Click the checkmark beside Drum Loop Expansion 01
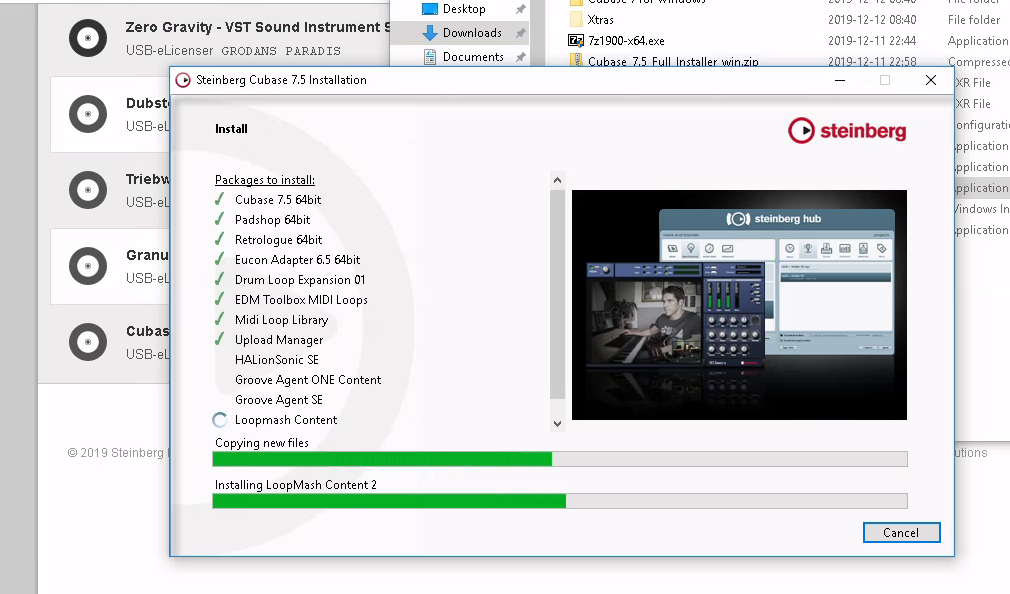This screenshot has height=594, width=1010. (220, 279)
